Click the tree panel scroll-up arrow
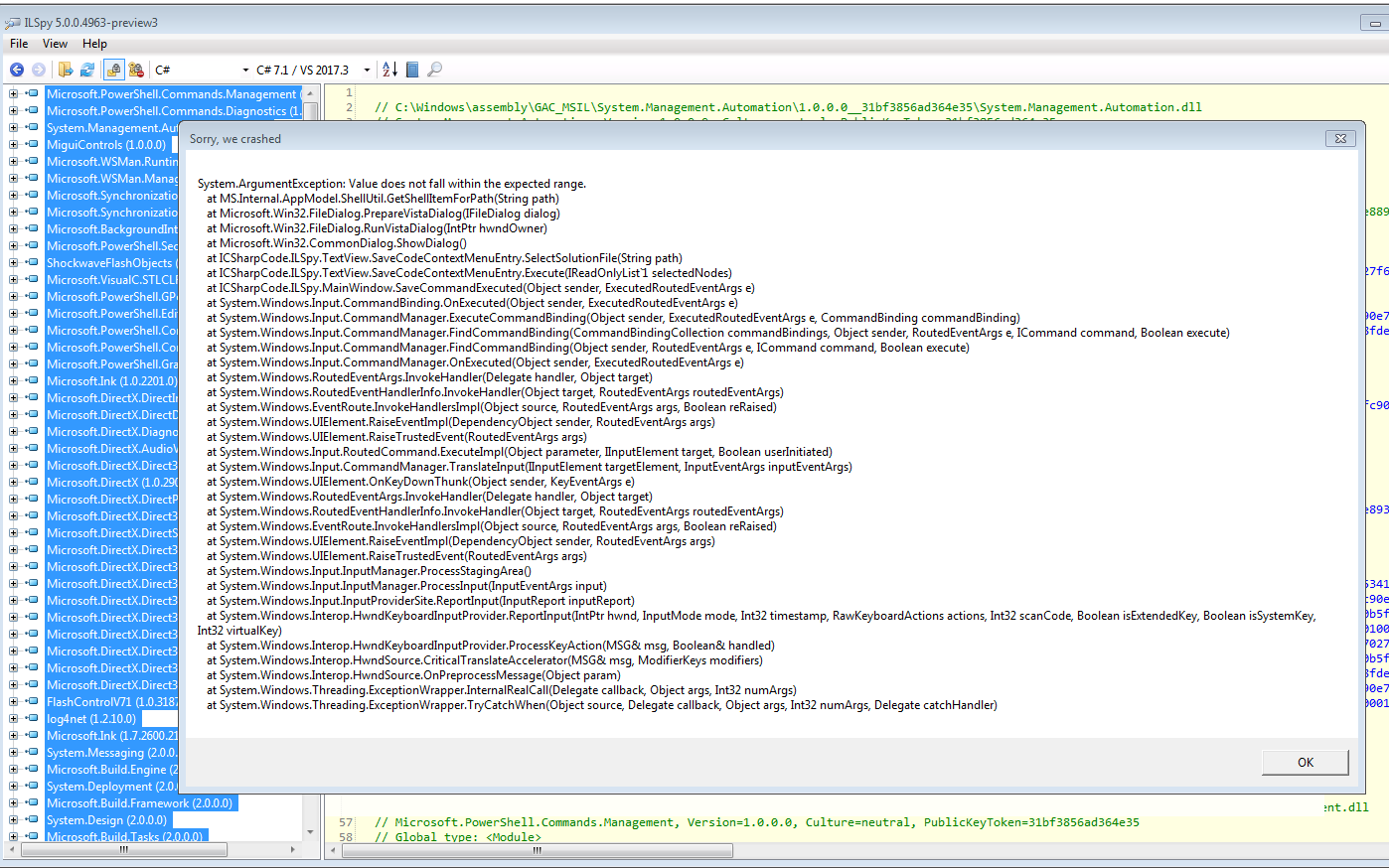This screenshot has height=868, width=1389. point(310,93)
